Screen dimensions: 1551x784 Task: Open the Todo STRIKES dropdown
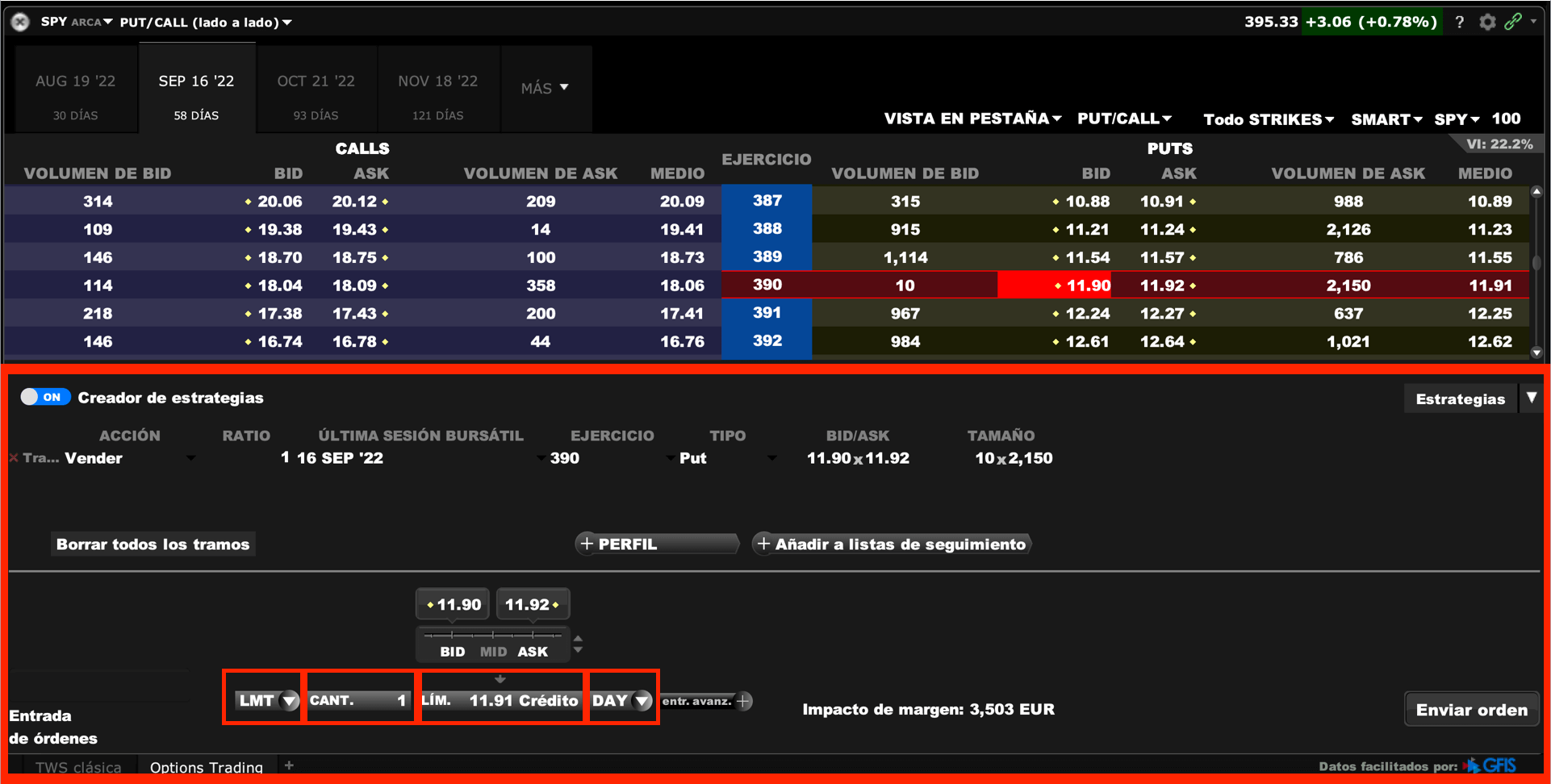pyautogui.click(x=1269, y=119)
